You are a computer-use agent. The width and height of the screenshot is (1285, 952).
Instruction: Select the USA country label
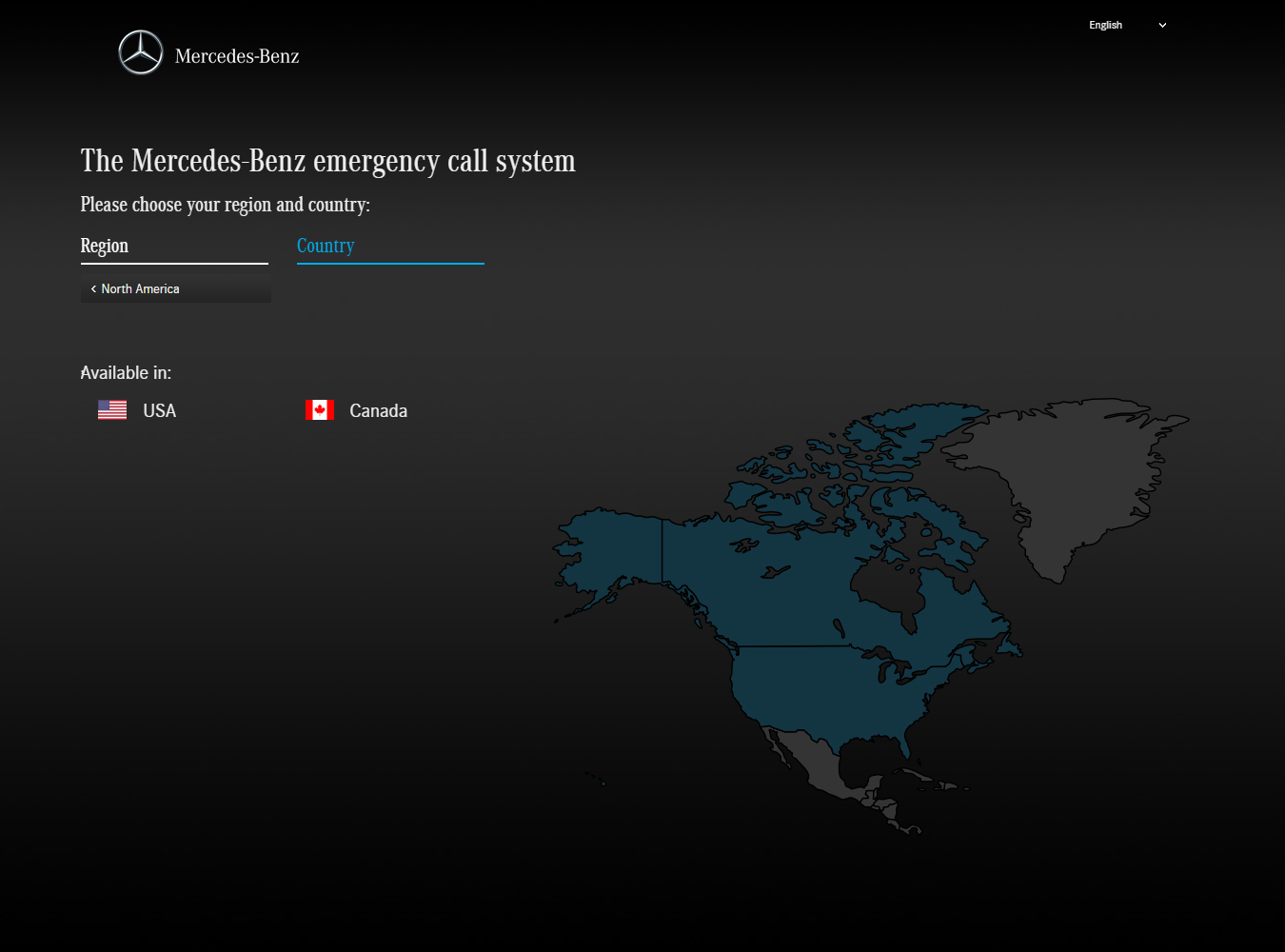click(160, 411)
